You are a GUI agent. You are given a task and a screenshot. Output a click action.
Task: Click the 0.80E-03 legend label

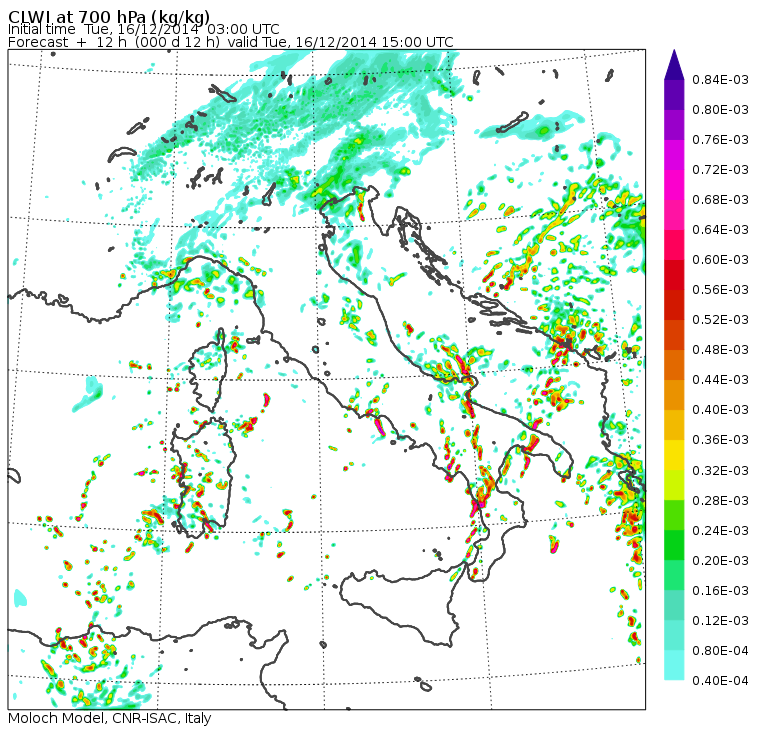click(720, 110)
